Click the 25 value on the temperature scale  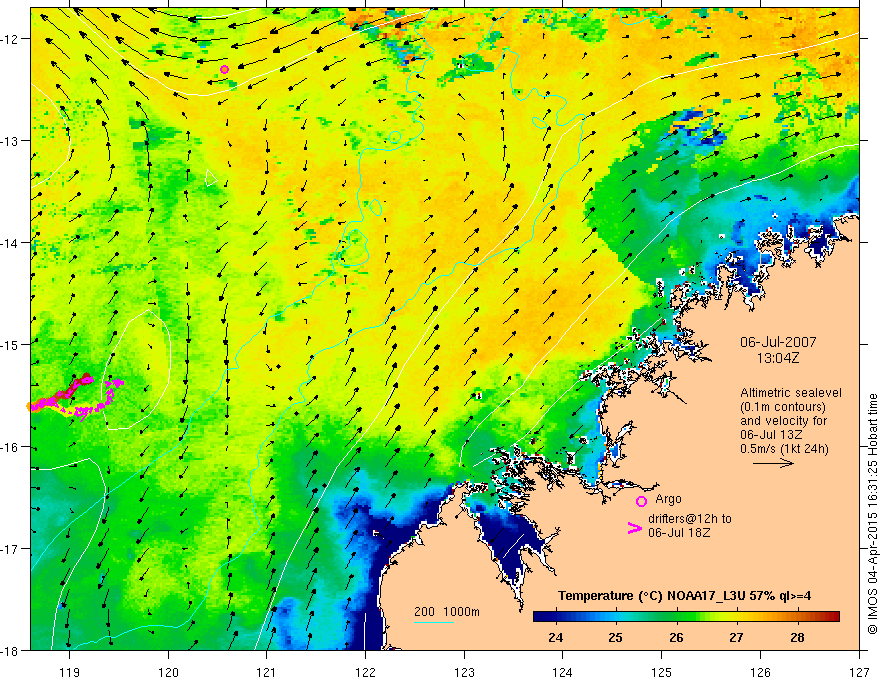616,637
